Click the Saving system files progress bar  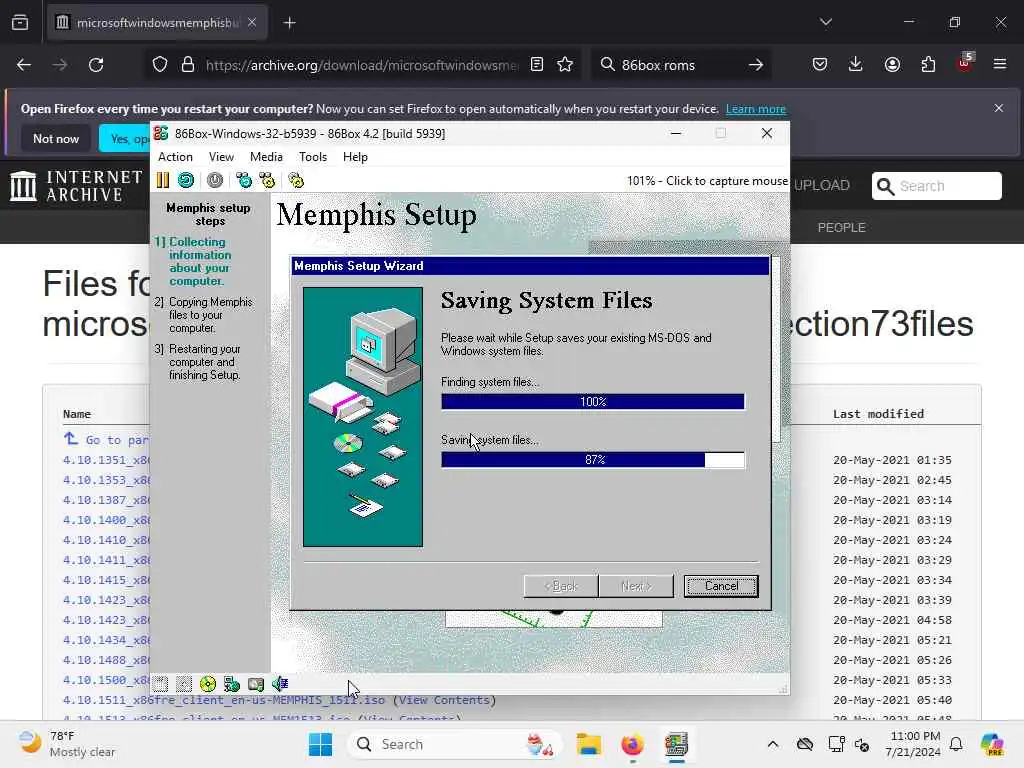pyautogui.click(x=593, y=460)
